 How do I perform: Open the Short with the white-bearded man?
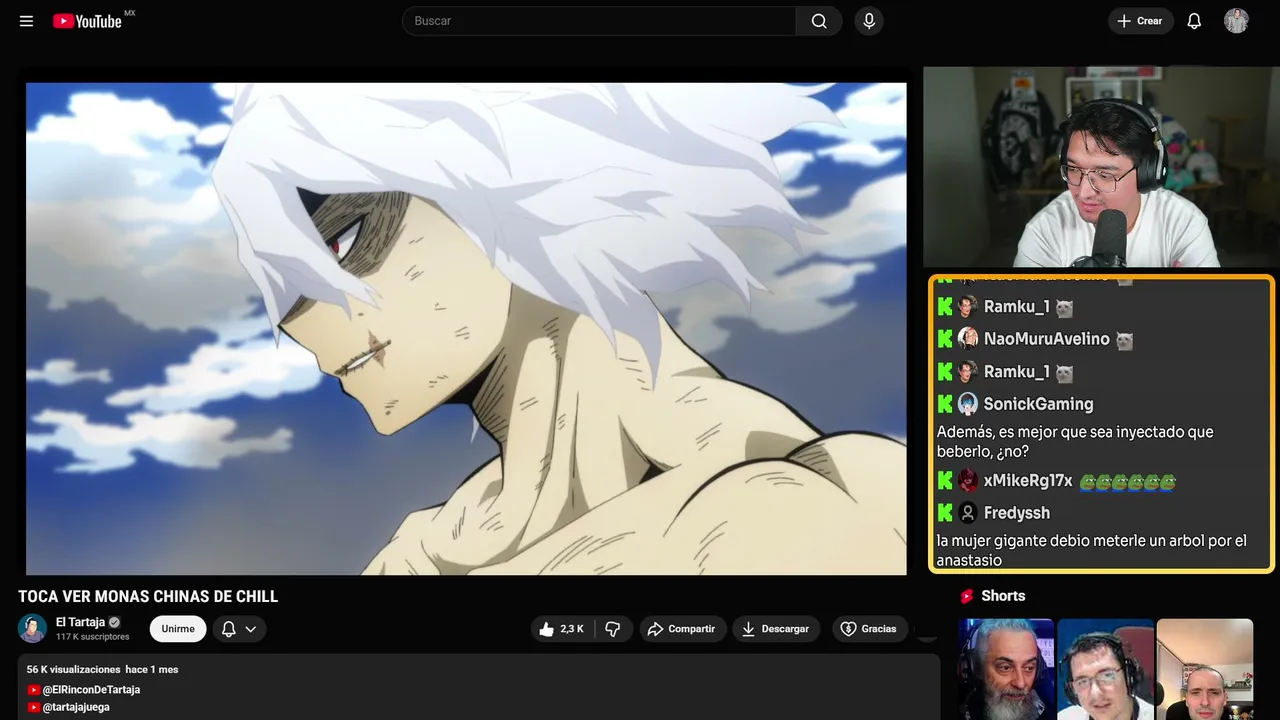coord(1005,669)
